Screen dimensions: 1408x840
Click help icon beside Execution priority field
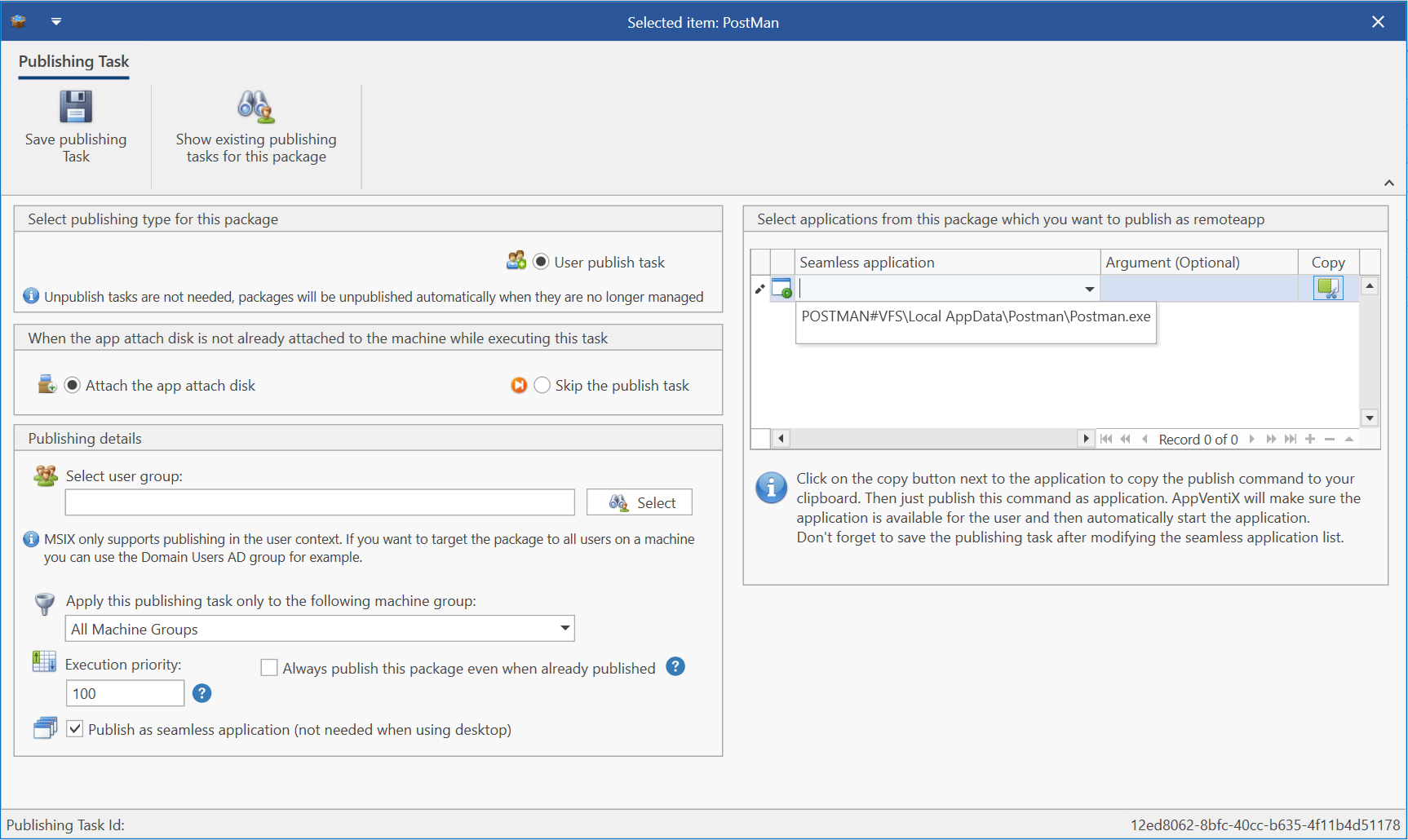[201, 693]
